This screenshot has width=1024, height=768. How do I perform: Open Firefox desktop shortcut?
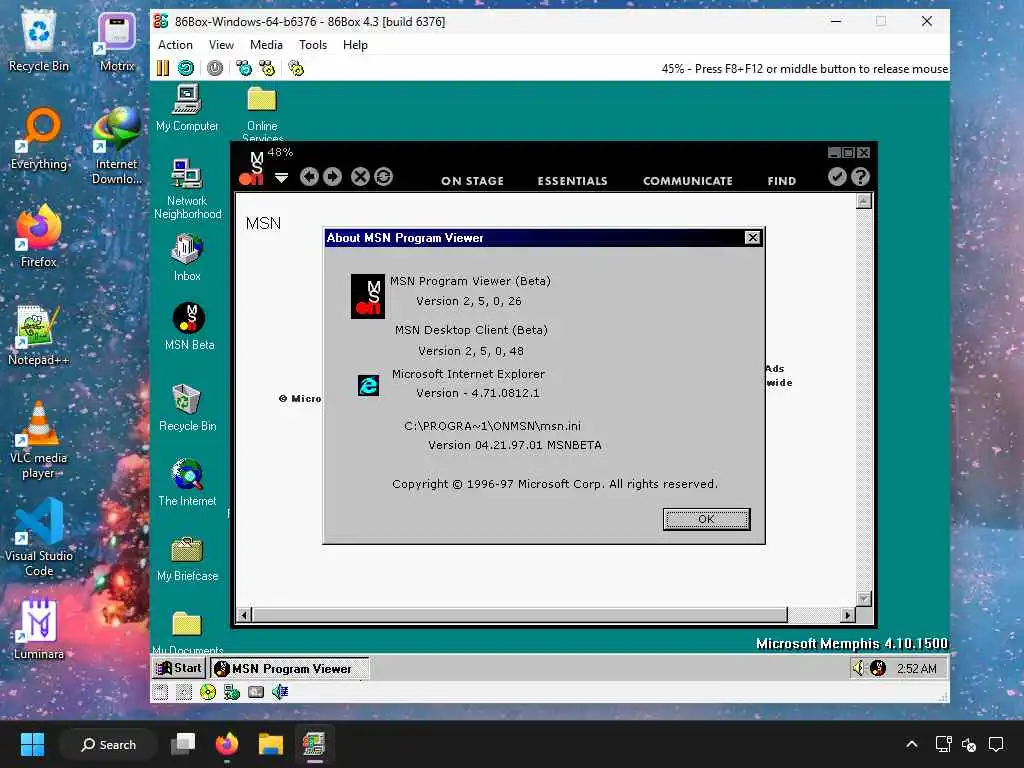pos(39,236)
